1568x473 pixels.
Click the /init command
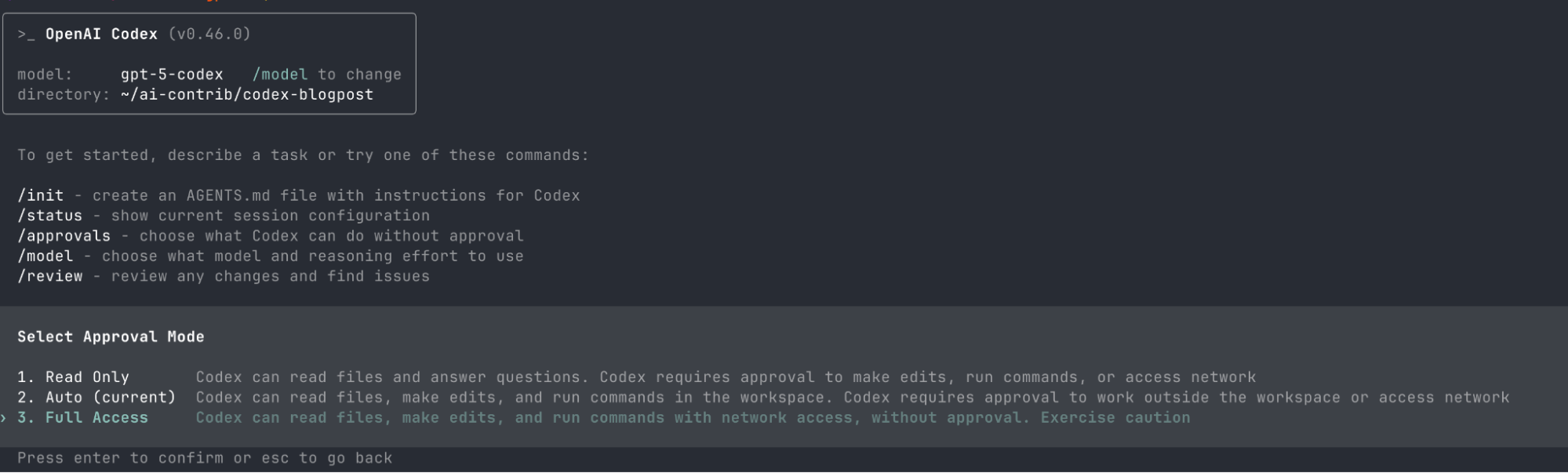point(40,196)
